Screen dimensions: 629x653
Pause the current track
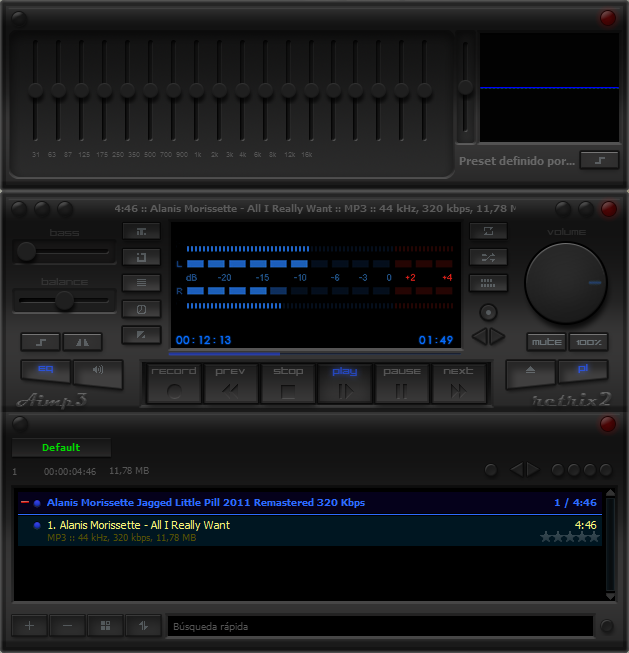tap(402, 384)
